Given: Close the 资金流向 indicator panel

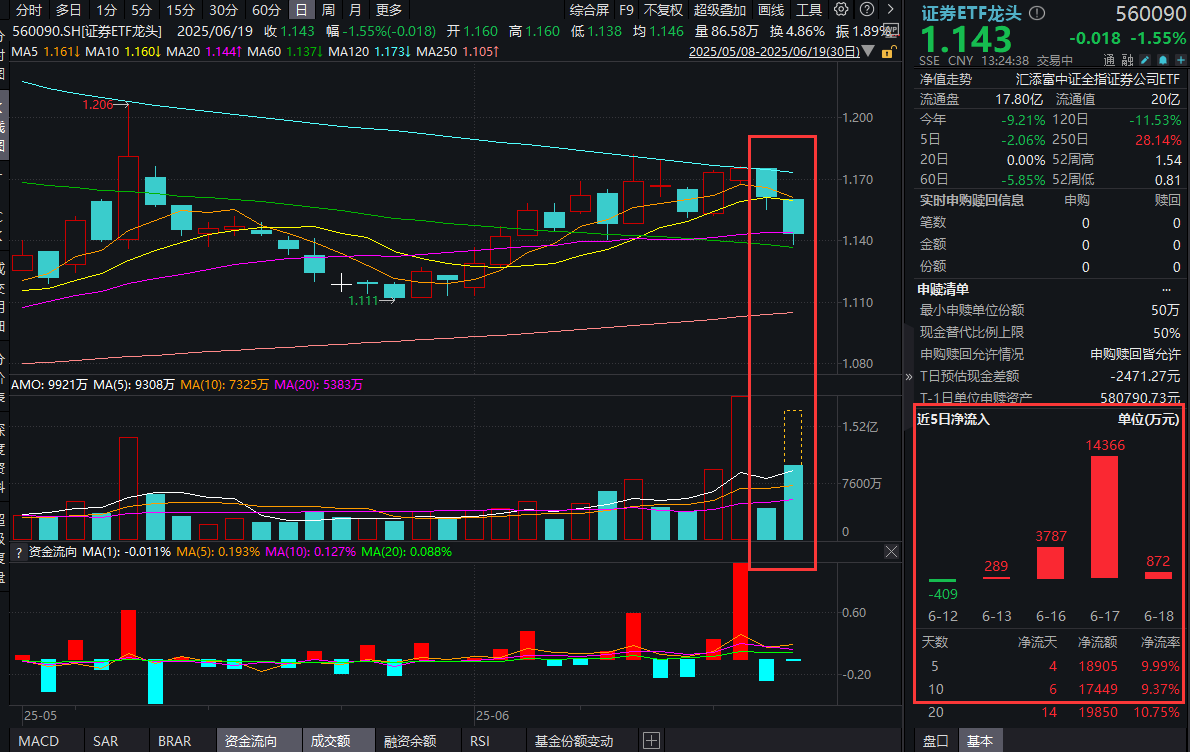Looking at the screenshot, I should tap(892, 551).
